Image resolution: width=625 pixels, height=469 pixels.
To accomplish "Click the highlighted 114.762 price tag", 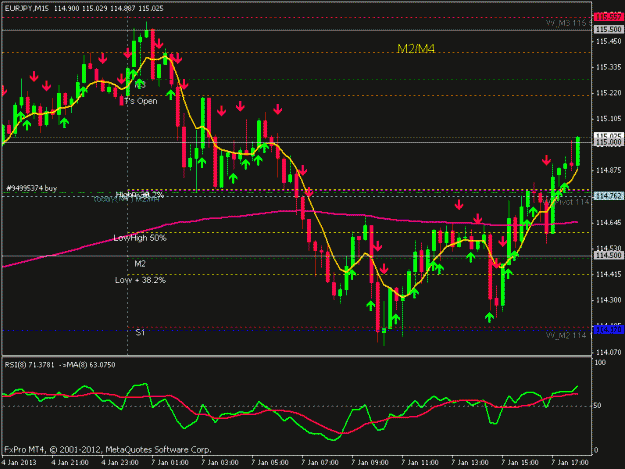I will [608, 196].
